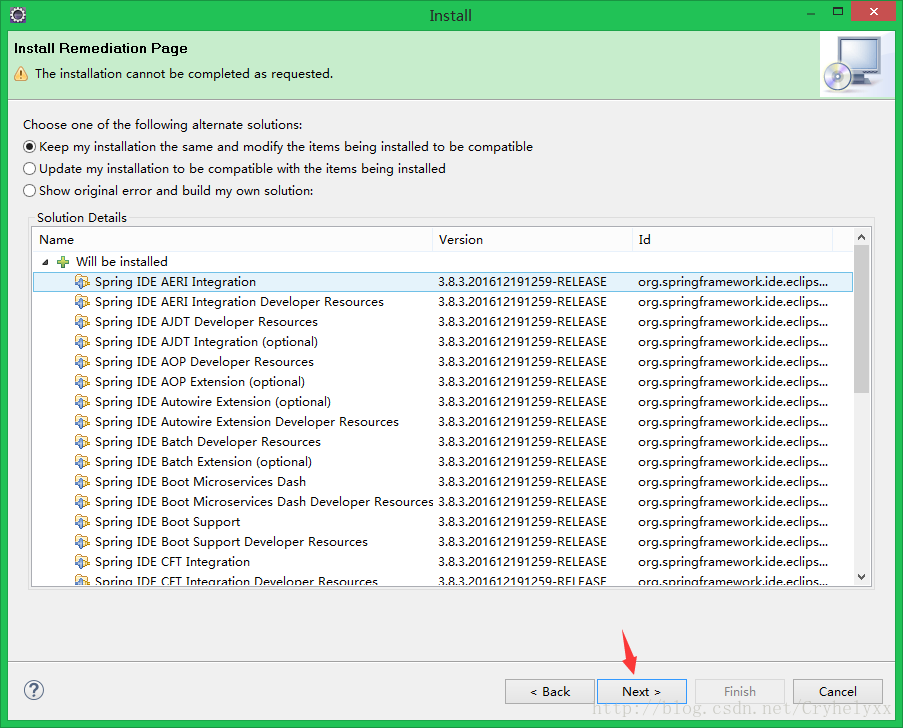Click the icon beside Spring IDE Batch Developer Resources
The width and height of the screenshot is (903, 728).
point(82,442)
